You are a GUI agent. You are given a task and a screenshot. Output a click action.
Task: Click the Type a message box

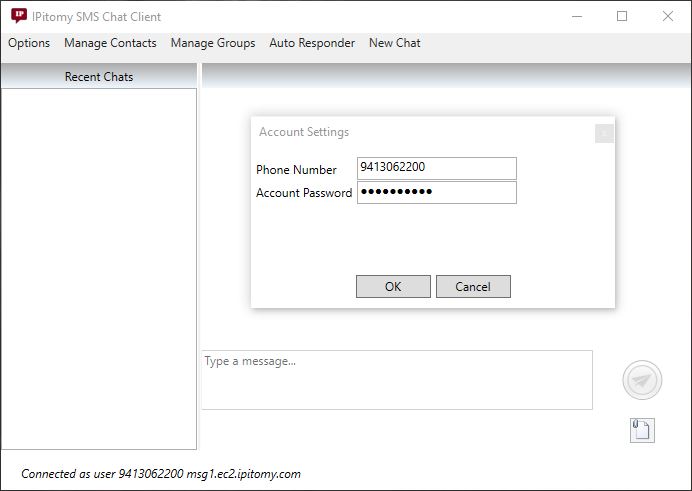(x=397, y=380)
